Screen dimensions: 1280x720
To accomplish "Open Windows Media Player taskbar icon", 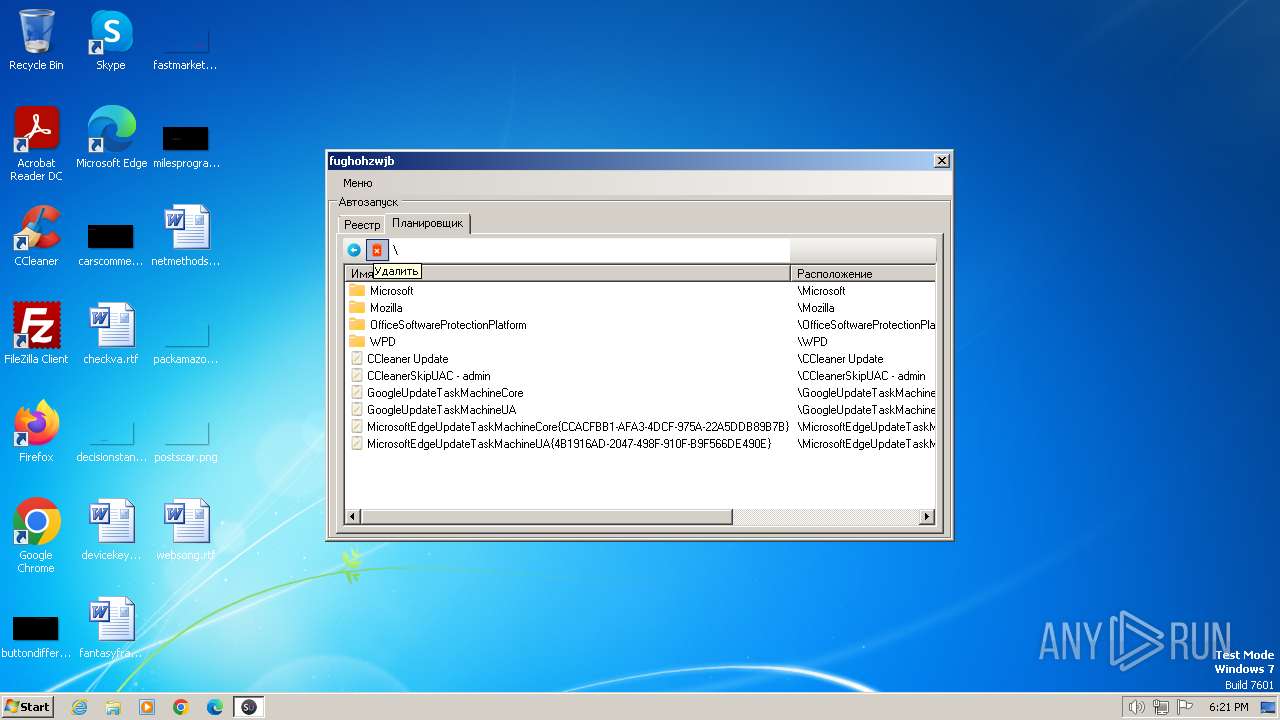I will coord(147,707).
